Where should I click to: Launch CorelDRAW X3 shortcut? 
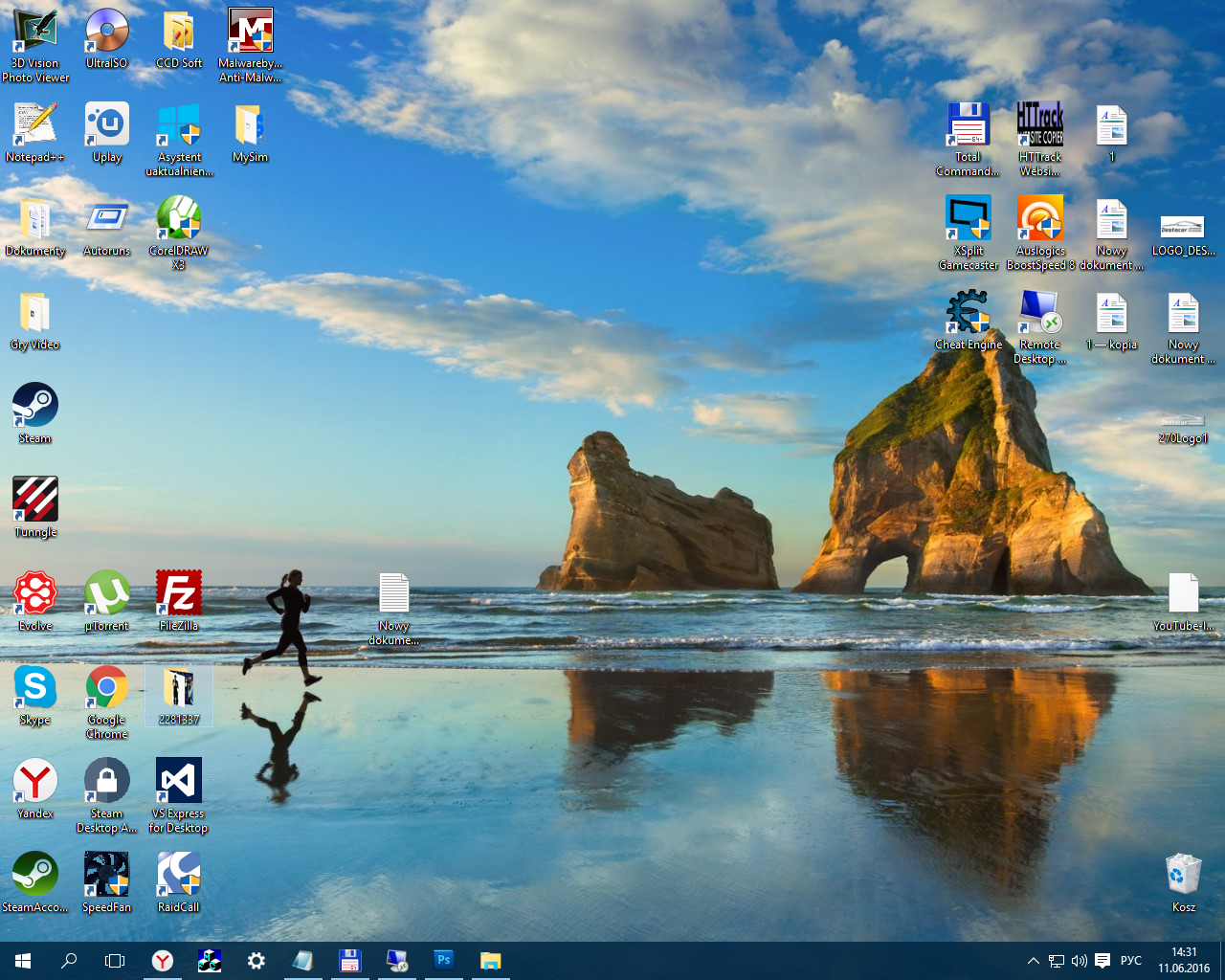pyautogui.click(x=179, y=233)
